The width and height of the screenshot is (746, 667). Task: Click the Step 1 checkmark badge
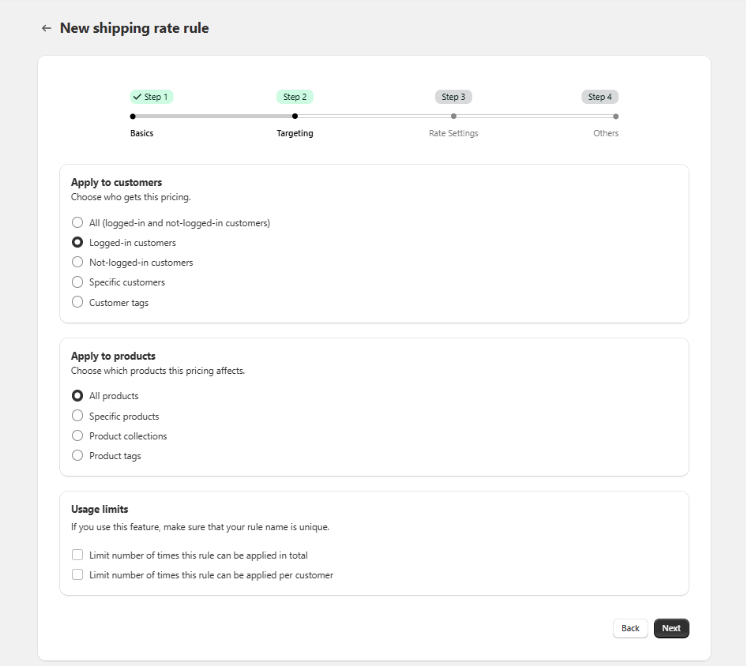(x=152, y=97)
